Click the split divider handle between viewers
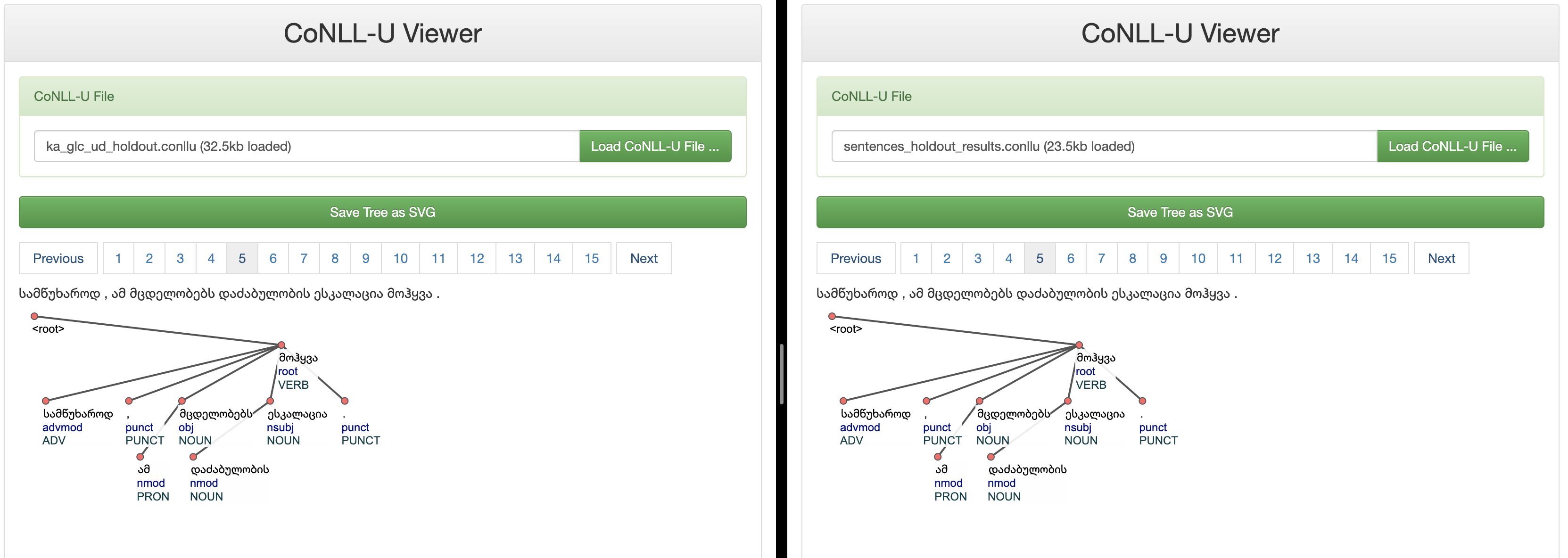The image size is (1568, 558). (782, 374)
